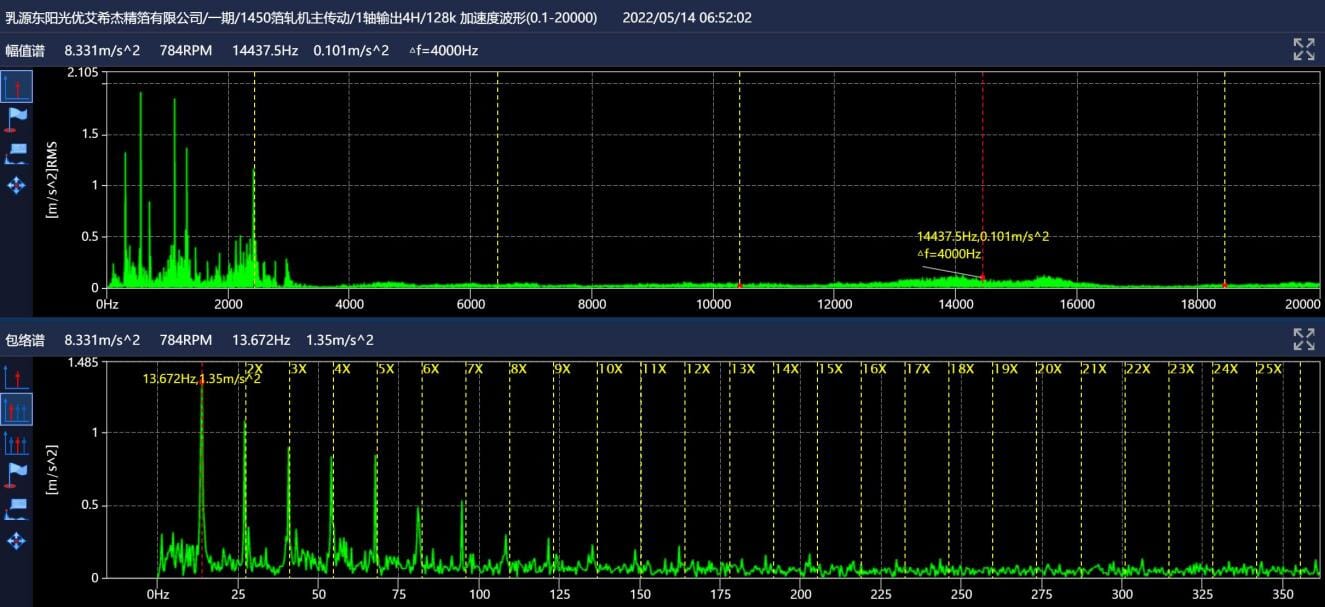Click the △f=4000Hz value in amplitude header
Image resolution: width=1325 pixels, height=607 pixels.
pos(443,50)
